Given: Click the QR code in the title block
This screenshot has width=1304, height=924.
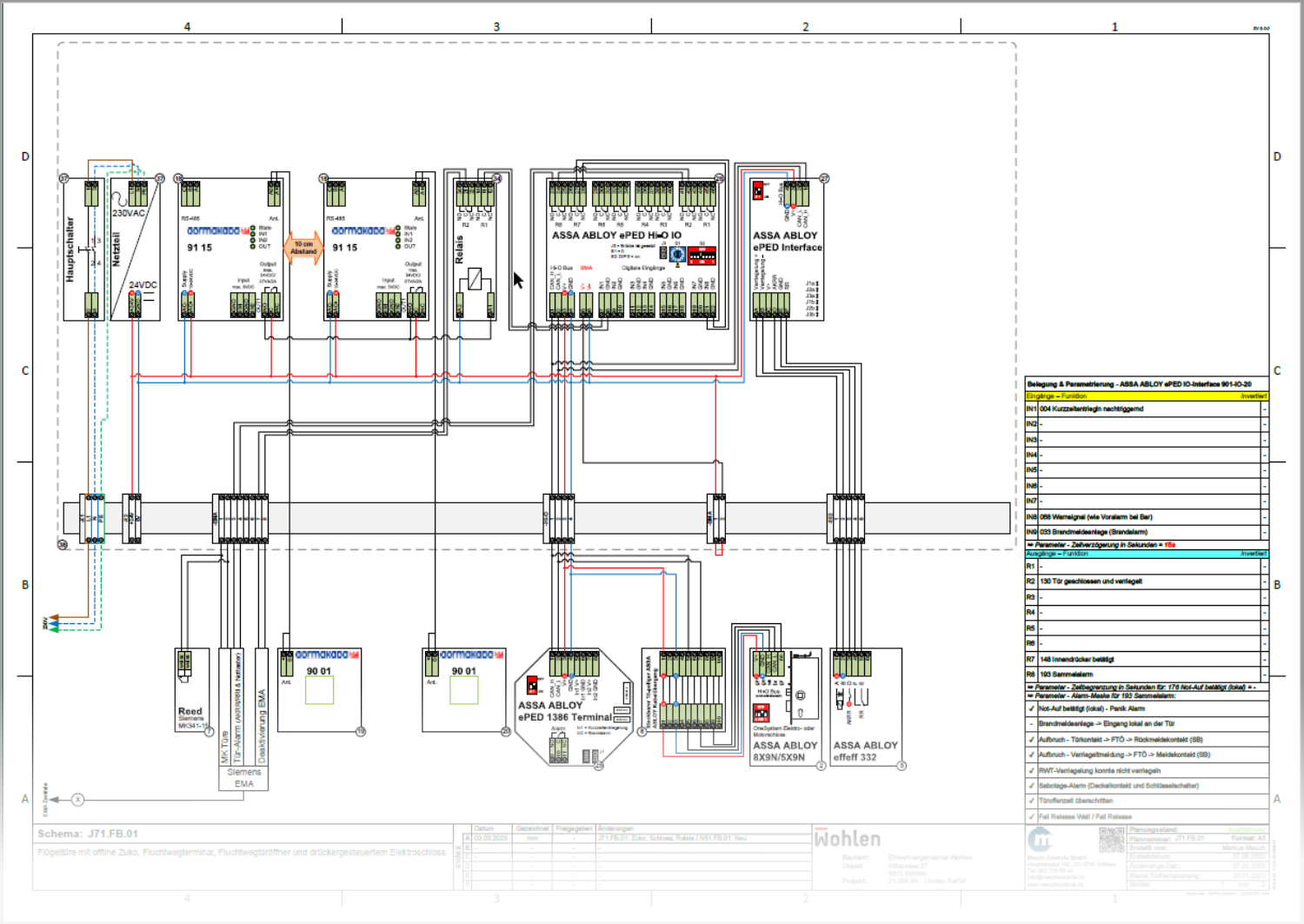Looking at the screenshot, I should pos(1111,840).
